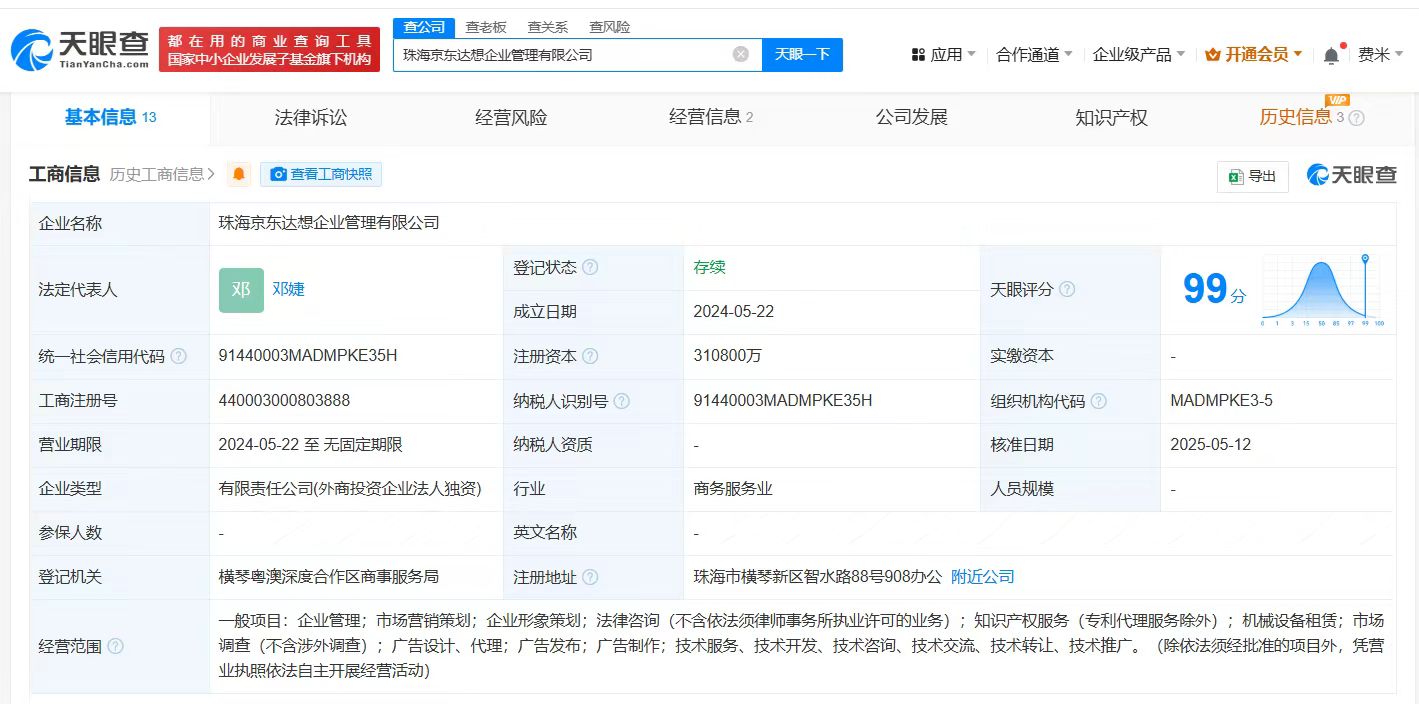The width and height of the screenshot is (1419, 704).
Task: Open the 开通会员 membership dropdown
Action: (1254, 55)
